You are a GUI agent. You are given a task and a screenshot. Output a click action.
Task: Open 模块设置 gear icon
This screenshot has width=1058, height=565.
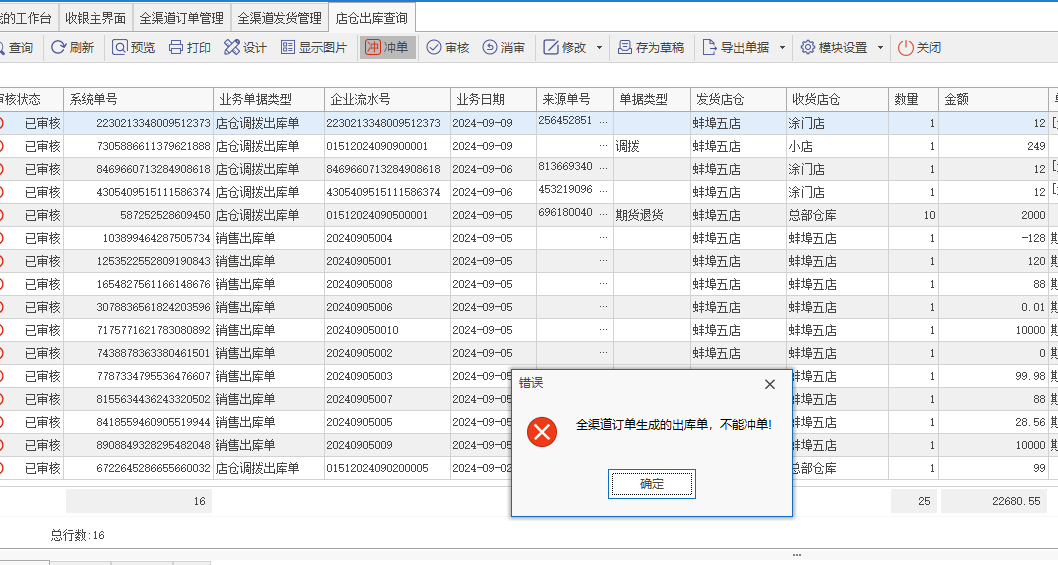(808, 47)
